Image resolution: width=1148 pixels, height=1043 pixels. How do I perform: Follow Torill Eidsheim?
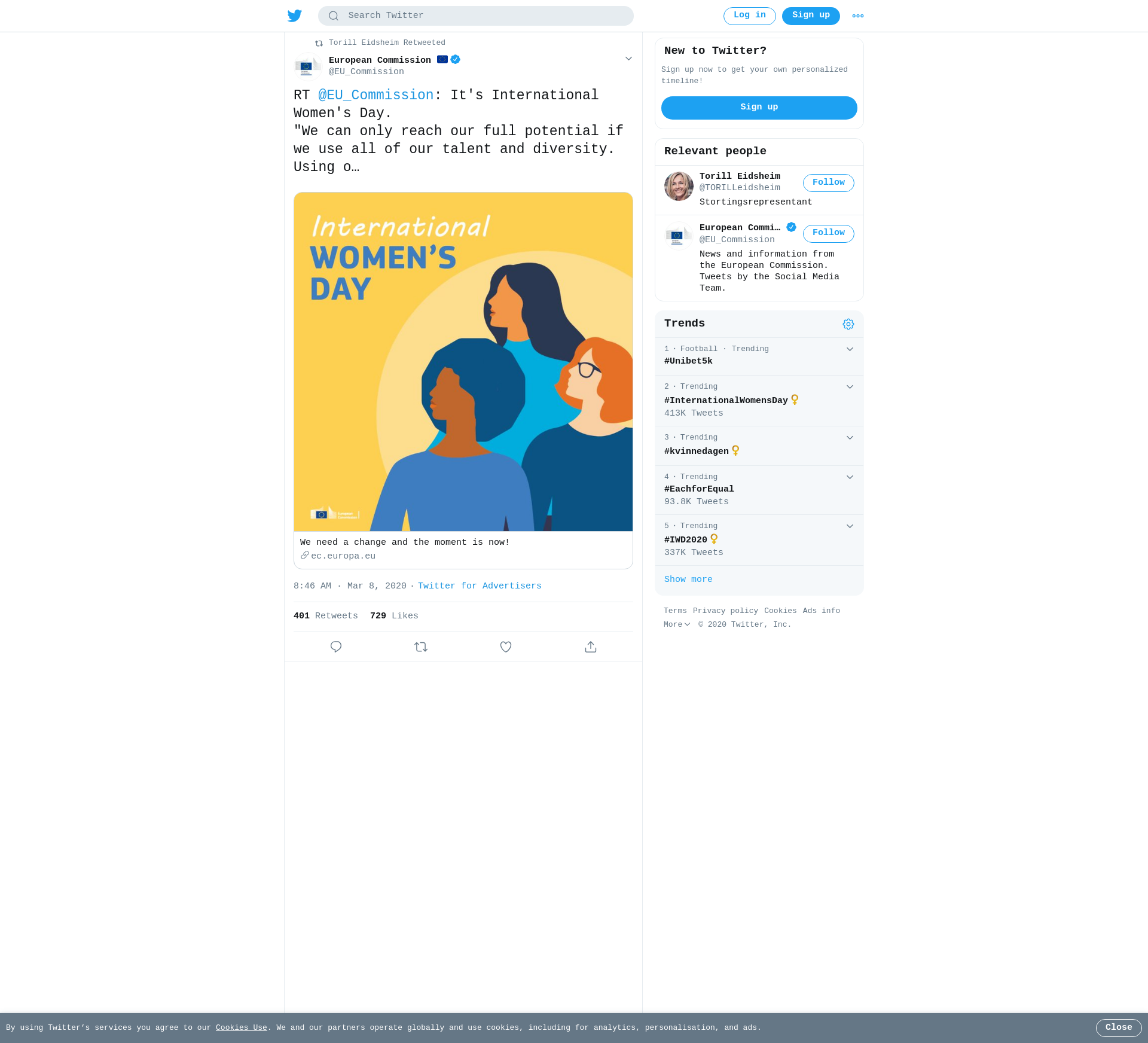tap(829, 183)
